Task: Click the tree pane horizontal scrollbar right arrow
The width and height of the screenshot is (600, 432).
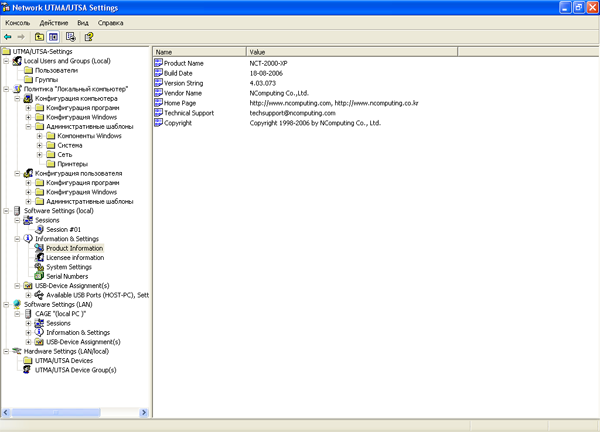Action: (144, 412)
